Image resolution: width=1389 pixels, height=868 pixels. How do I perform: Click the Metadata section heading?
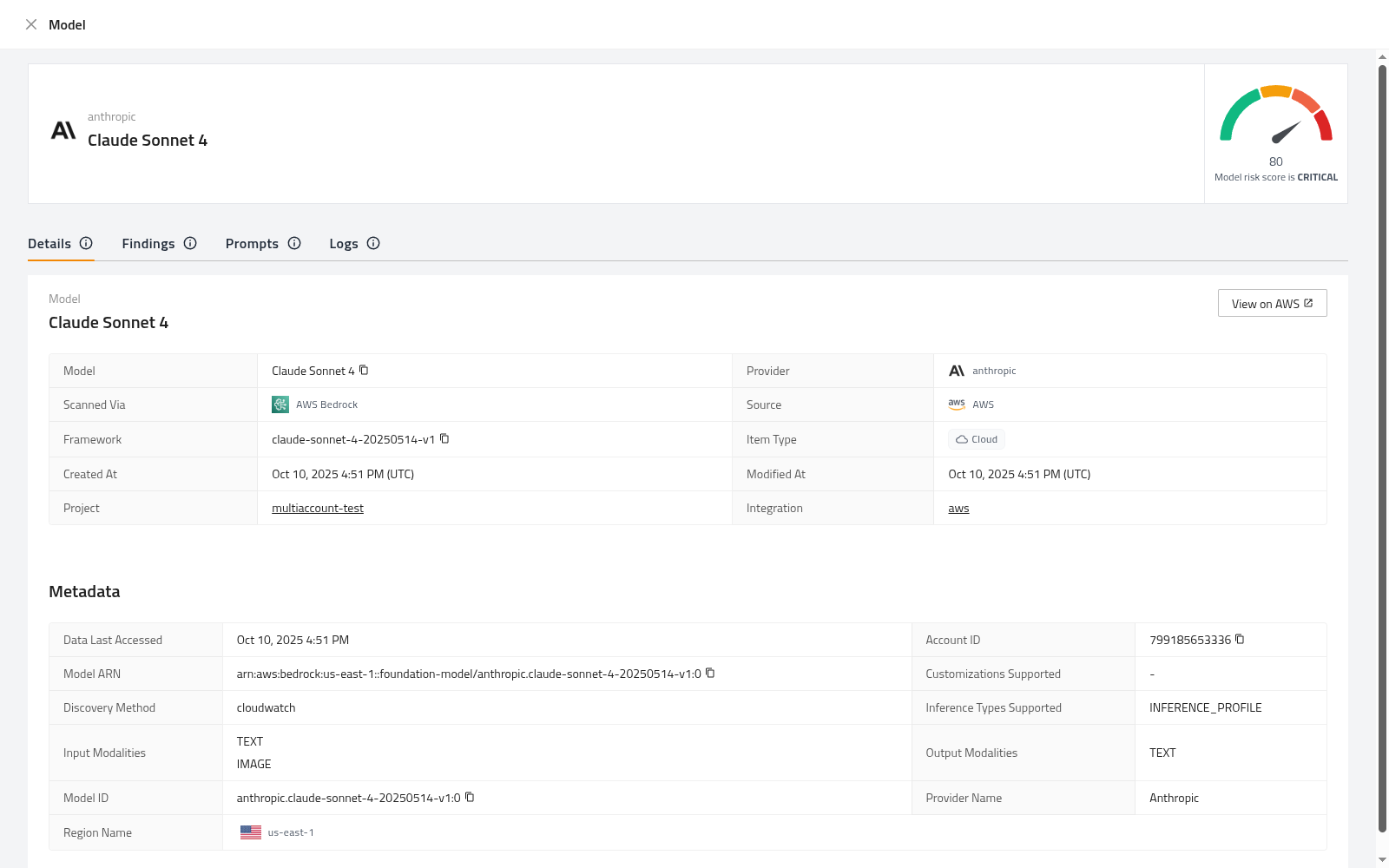coord(84,591)
